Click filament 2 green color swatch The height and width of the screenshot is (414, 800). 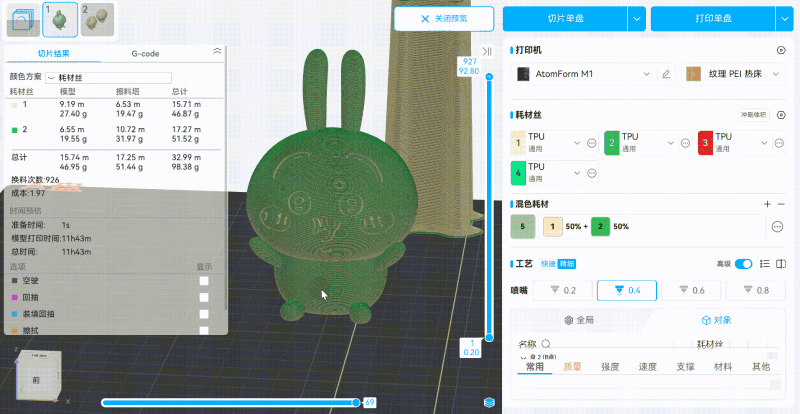pyautogui.click(x=612, y=143)
